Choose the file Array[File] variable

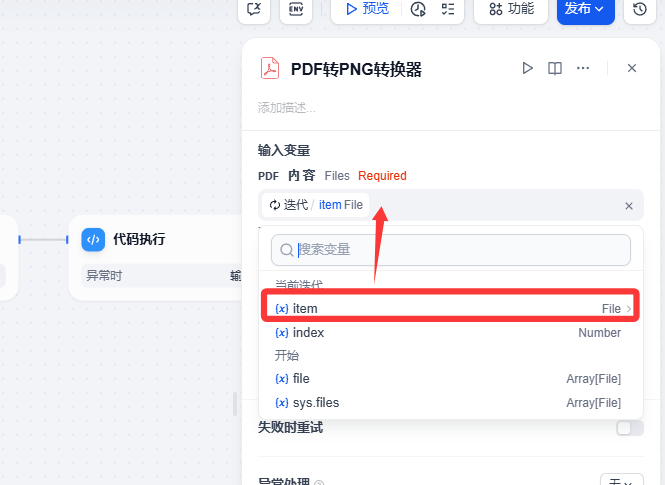tap(450, 379)
